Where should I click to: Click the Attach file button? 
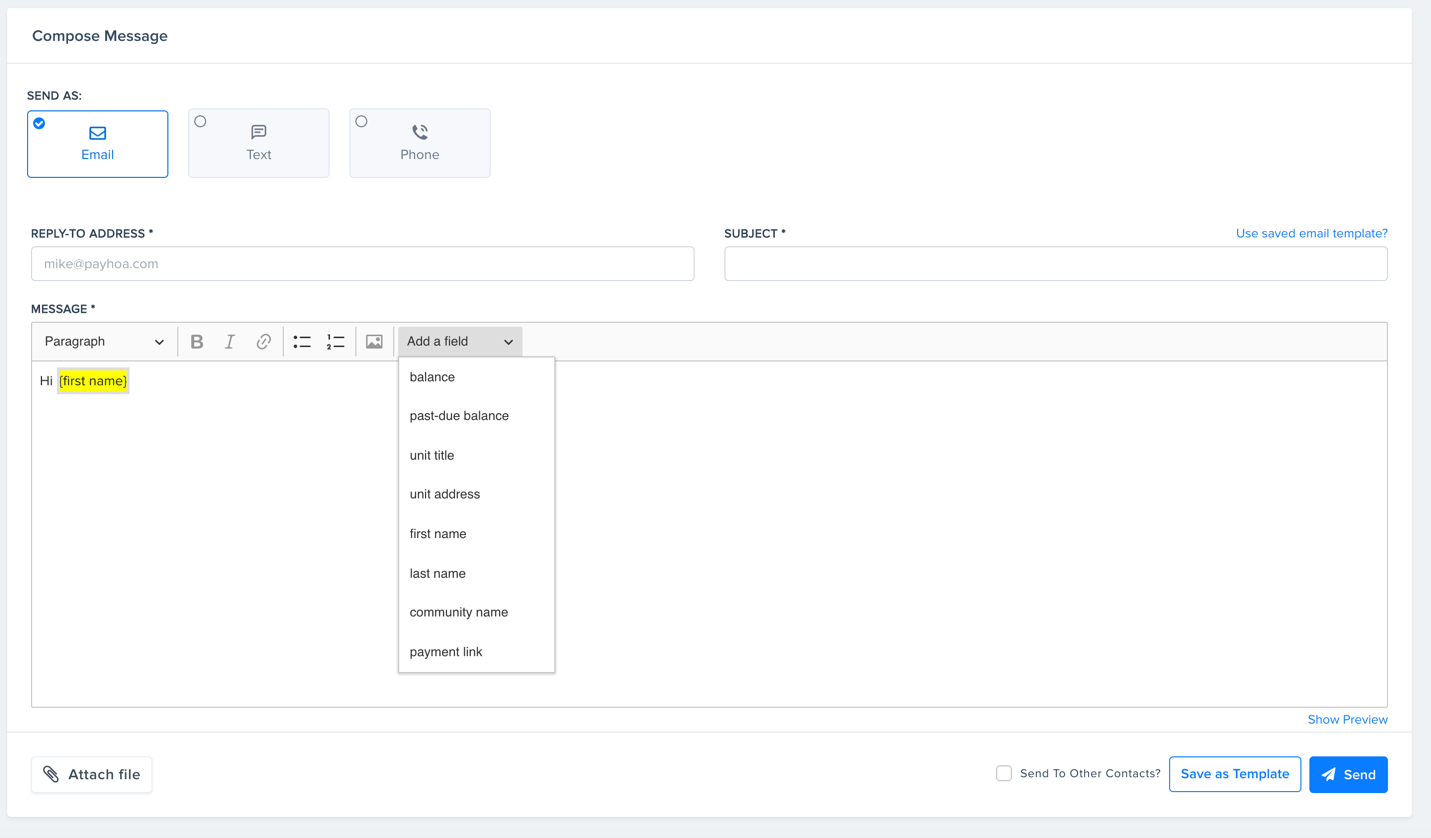[x=92, y=775]
